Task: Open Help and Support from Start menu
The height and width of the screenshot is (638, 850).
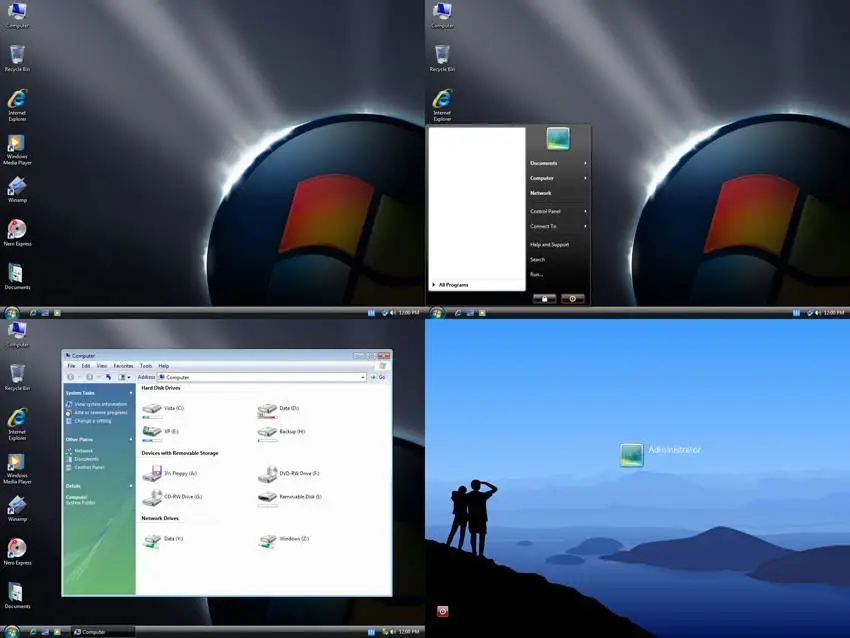Action: point(550,244)
